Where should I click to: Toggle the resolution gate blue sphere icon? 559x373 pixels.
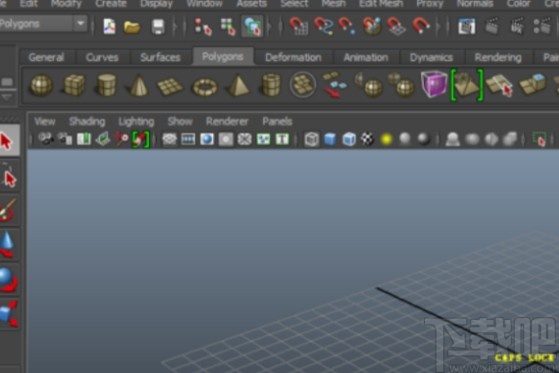pyautogui.click(x=207, y=139)
